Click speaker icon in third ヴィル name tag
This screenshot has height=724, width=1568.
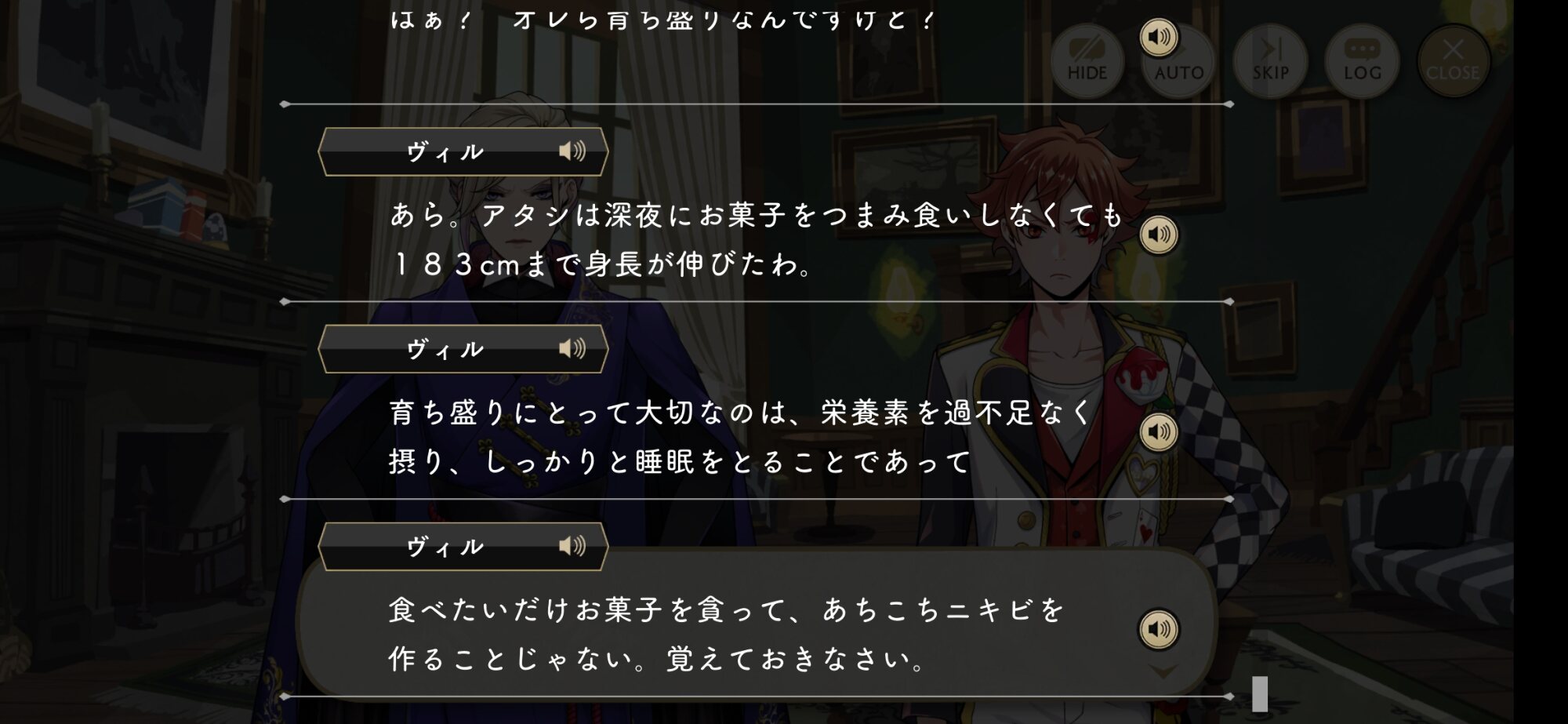tap(572, 546)
